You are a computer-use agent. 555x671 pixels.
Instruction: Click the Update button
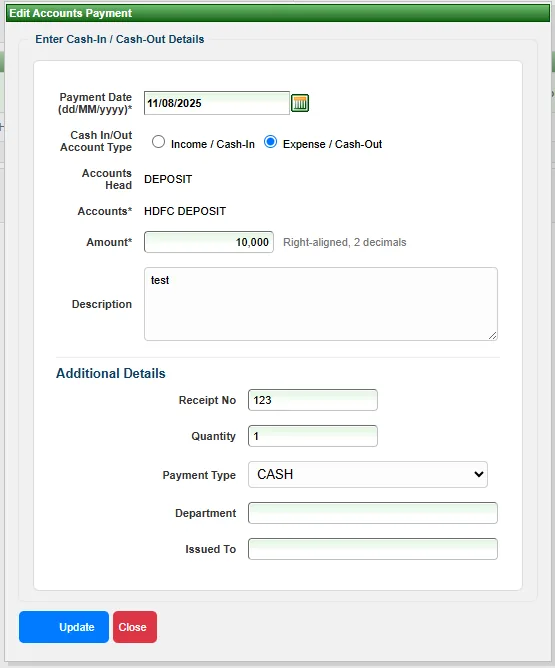(64, 627)
